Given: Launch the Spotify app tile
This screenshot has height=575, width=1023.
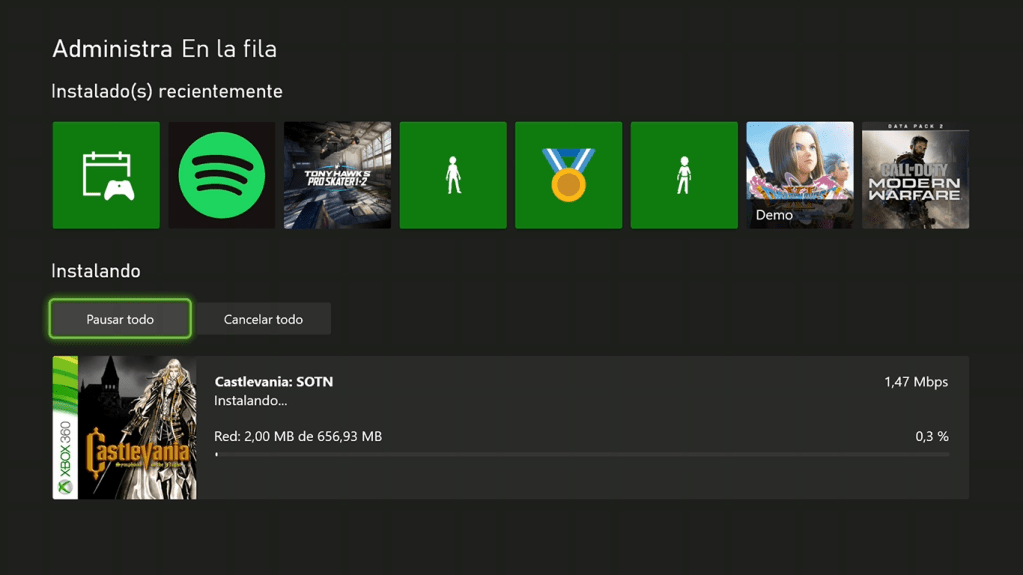Looking at the screenshot, I should click(x=222, y=175).
